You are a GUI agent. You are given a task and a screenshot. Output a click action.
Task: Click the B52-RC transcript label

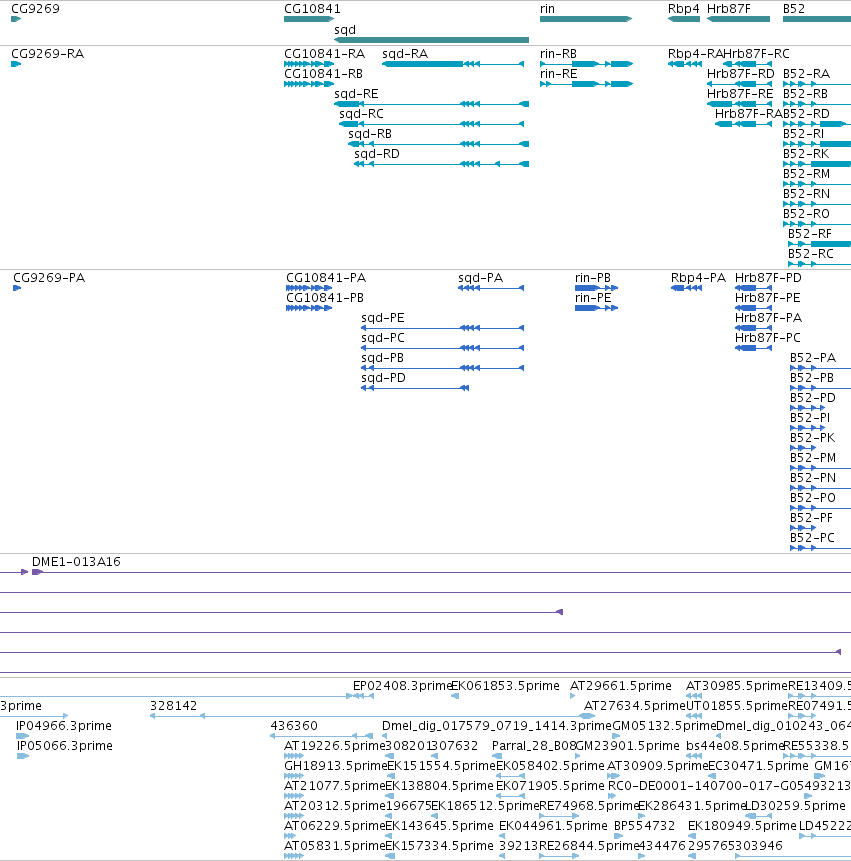810,254
